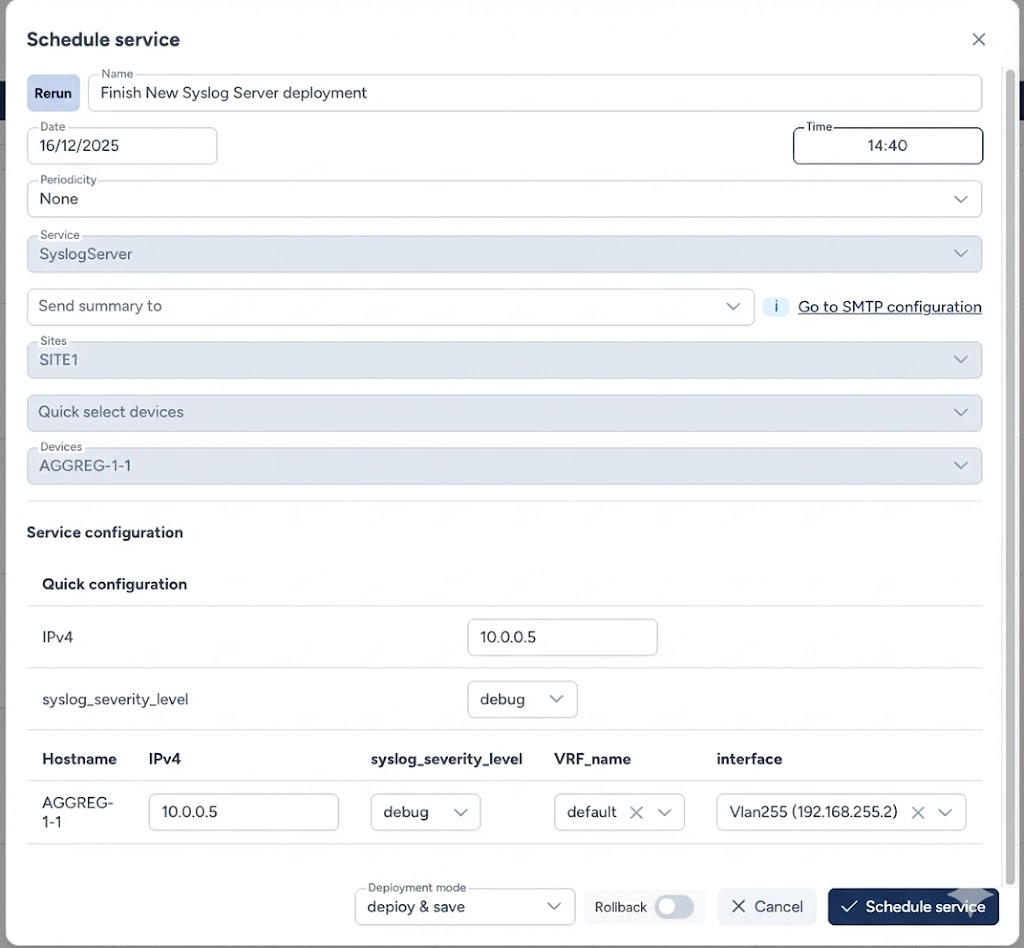The image size is (1024, 948).
Task: Open AGGREG-1-1 row severity level dropdown
Action: coord(425,812)
